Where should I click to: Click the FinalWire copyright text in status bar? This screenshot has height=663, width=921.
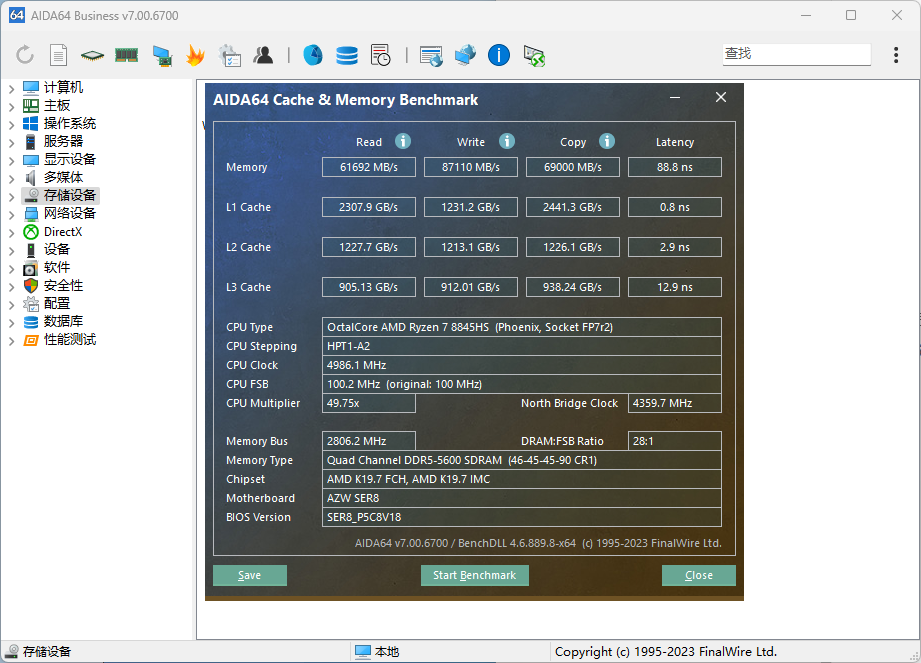[665, 652]
